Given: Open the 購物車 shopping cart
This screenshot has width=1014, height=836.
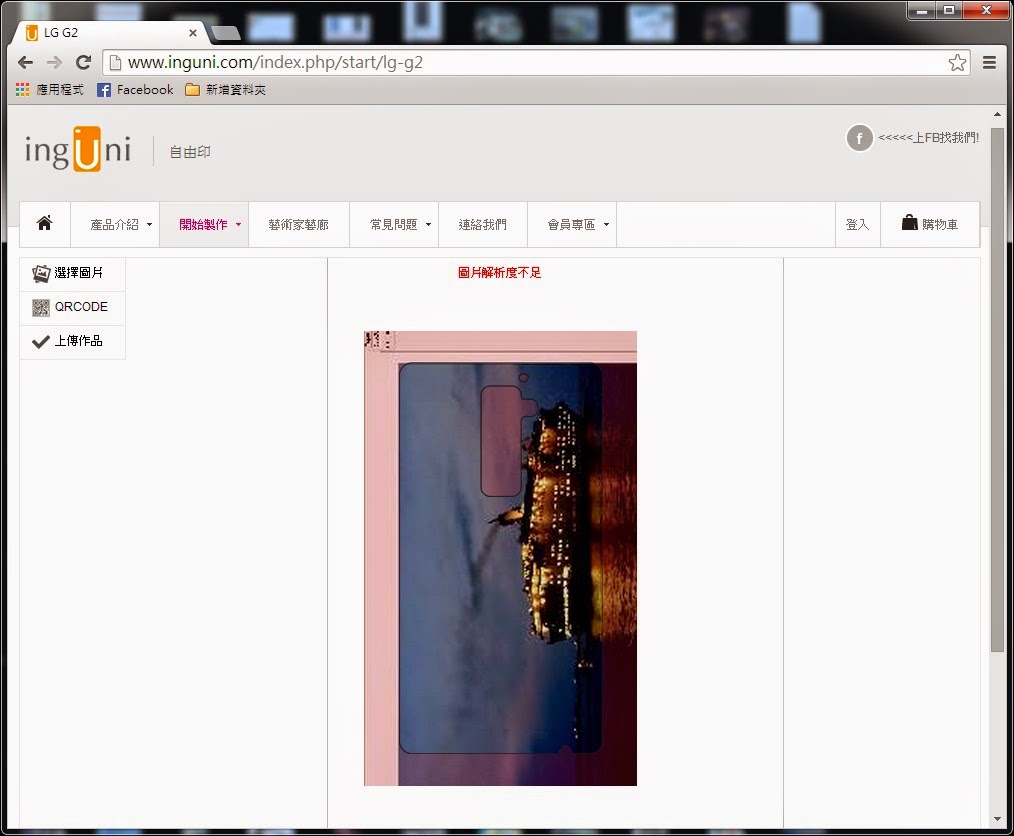Looking at the screenshot, I should click(930, 224).
